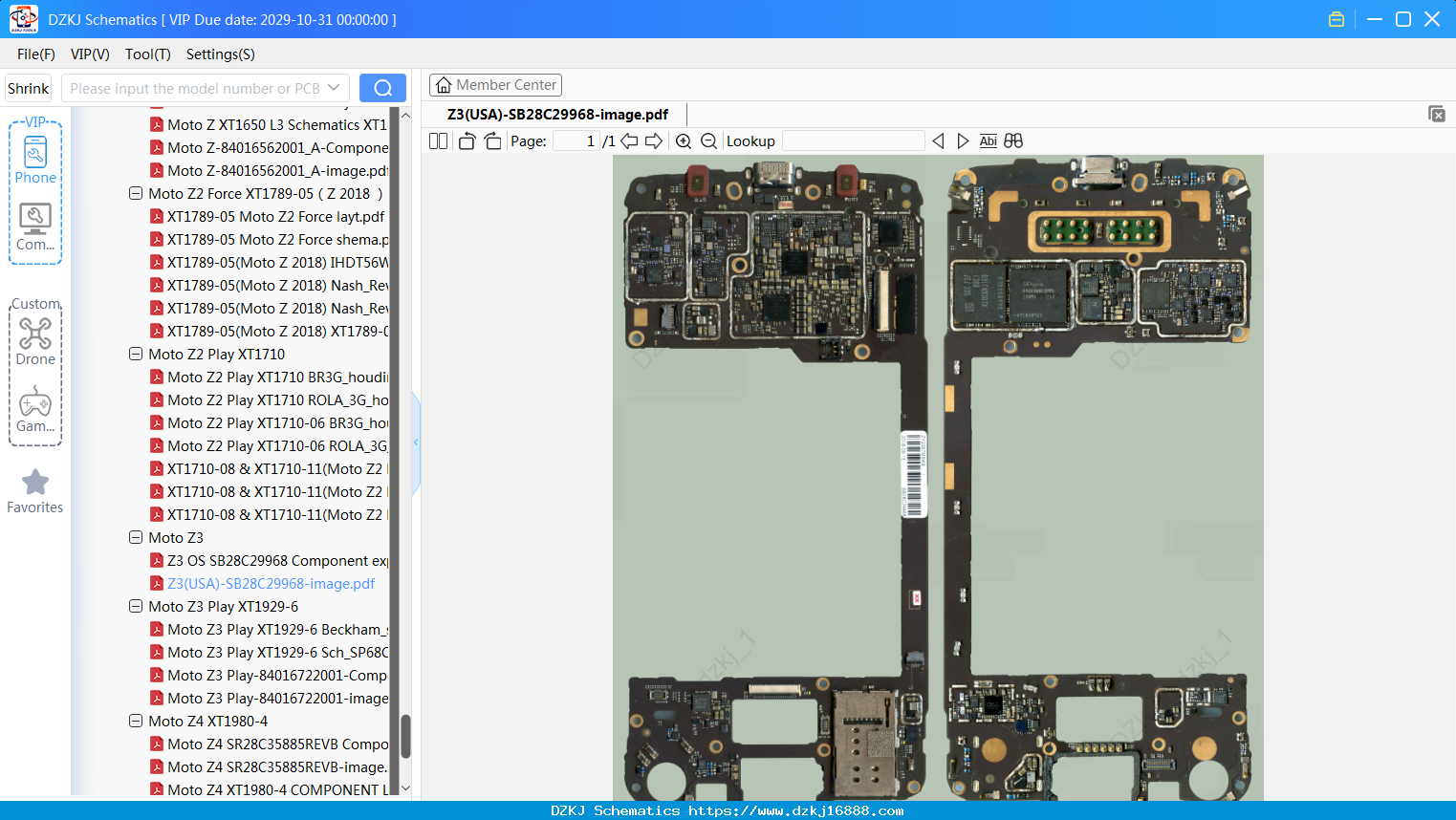The height and width of the screenshot is (820, 1456).
Task: Rotate the page counterclockwise
Action: pos(467,141)
